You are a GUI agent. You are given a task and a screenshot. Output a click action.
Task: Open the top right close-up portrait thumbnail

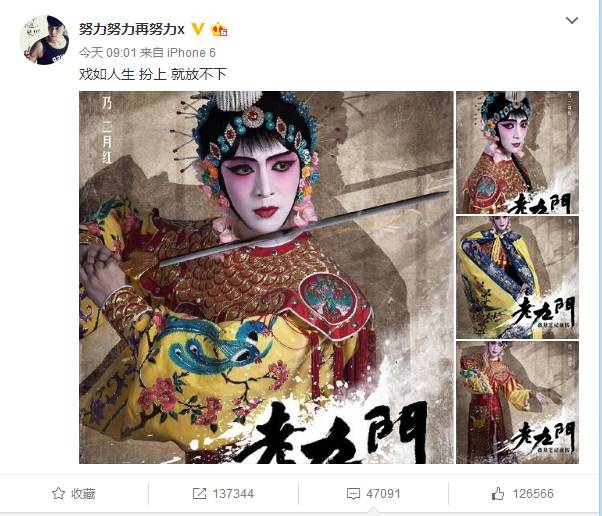(517, 152)
